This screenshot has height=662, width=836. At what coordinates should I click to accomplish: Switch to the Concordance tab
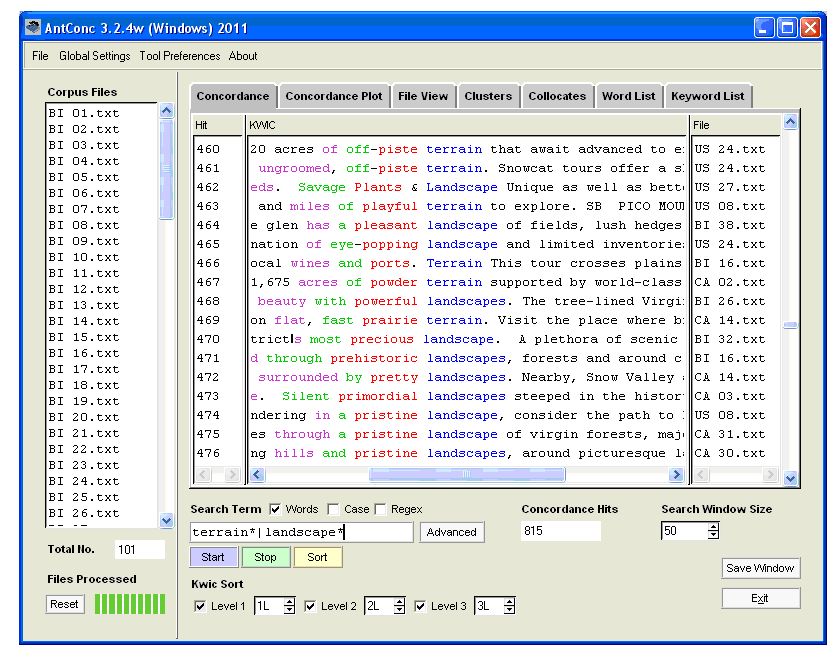pyautogui.click(x=233, y=96)
